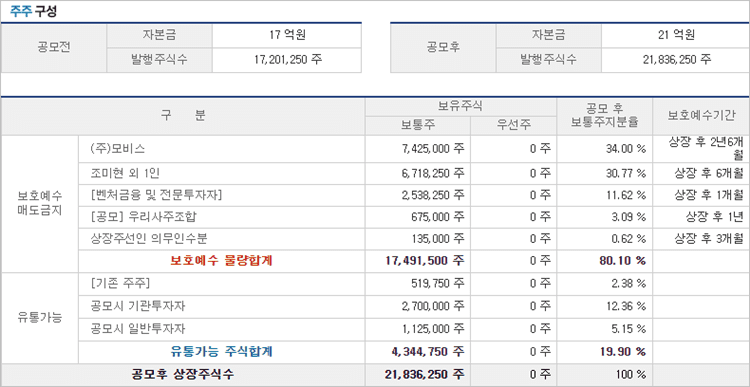Click the 5.15 % ownership value

pyautogui.click(x=628, y=329)
